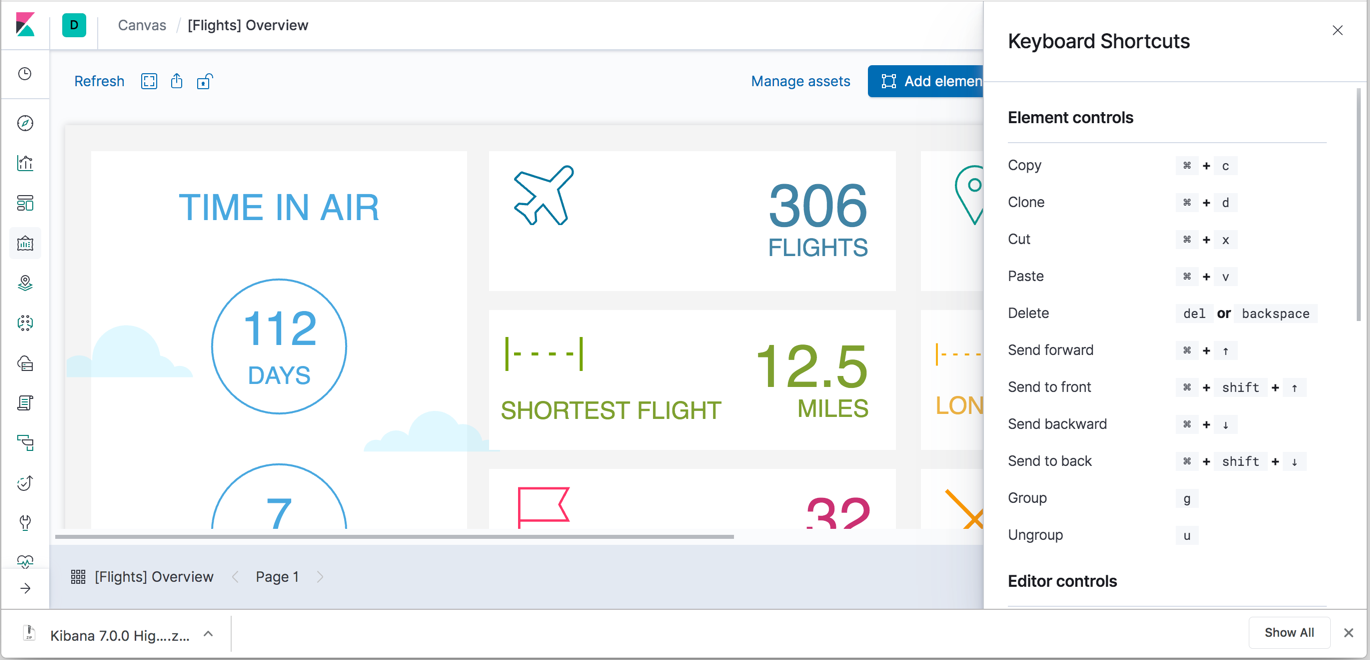
Task: Open the Maps app from sidebar
Action: [25, 283]
